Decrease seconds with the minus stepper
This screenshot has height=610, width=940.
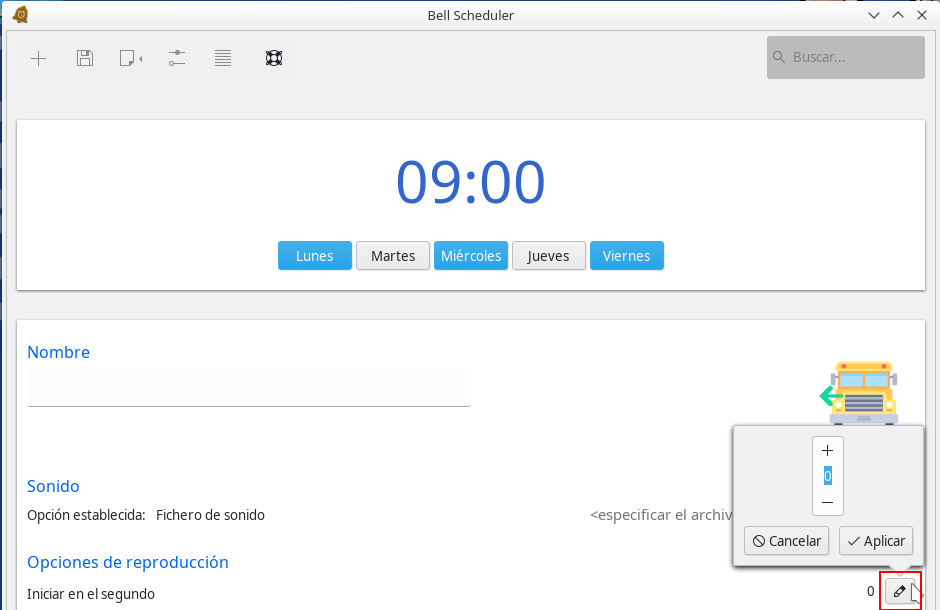tap(827, 502)
